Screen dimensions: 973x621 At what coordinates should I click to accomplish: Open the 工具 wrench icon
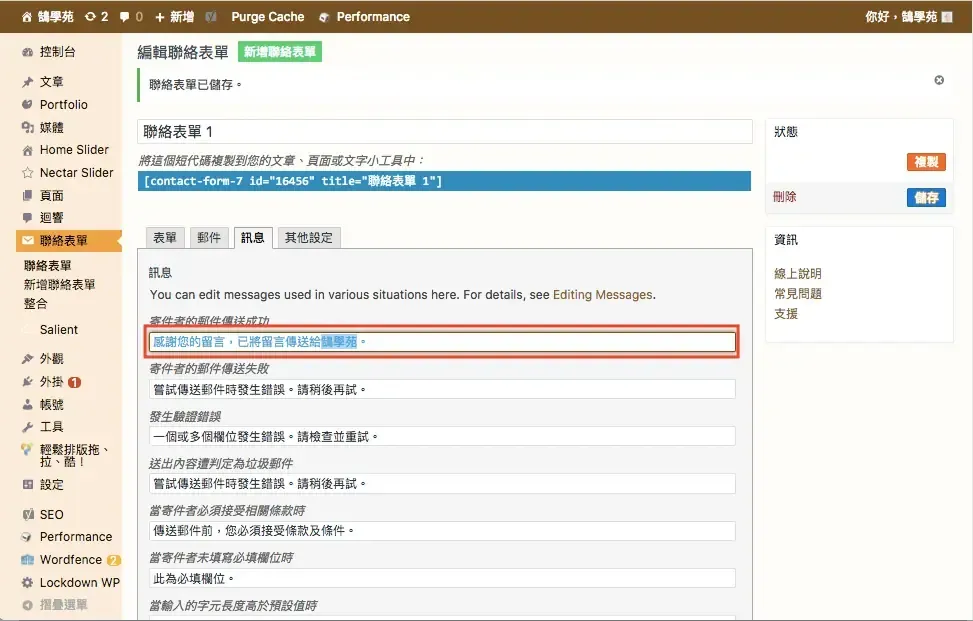[27, 427]
